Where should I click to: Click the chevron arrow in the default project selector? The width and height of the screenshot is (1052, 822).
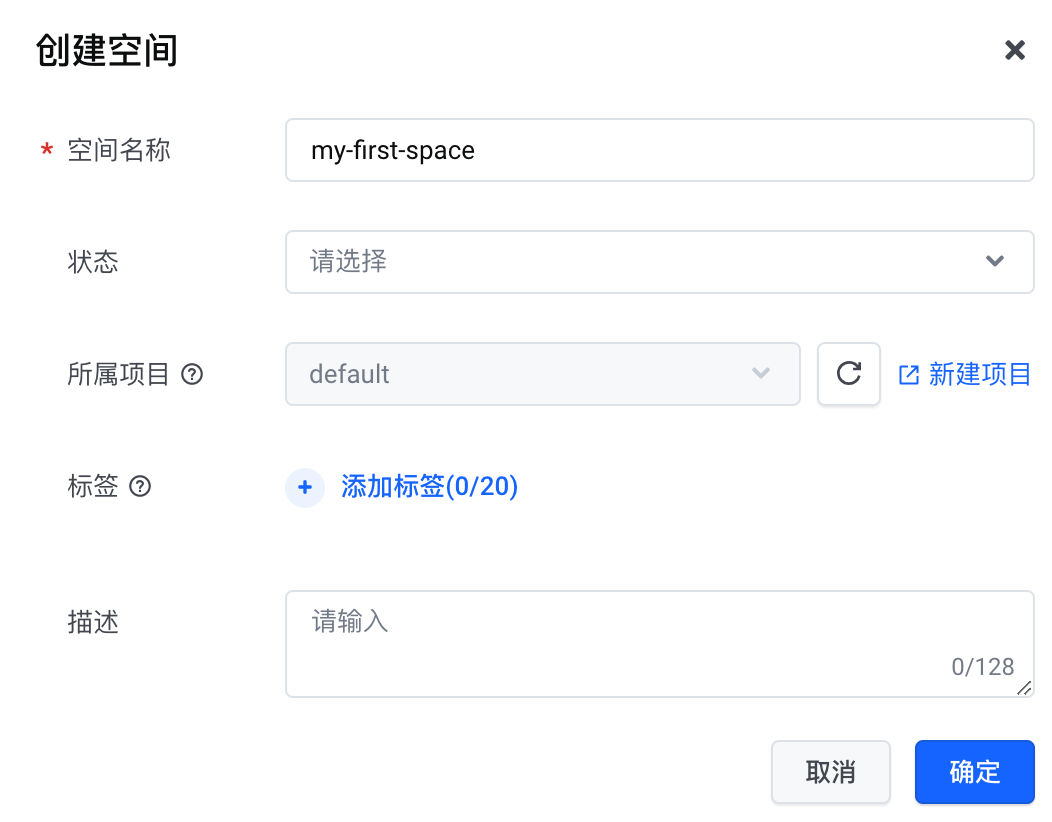tap(761, 374)
